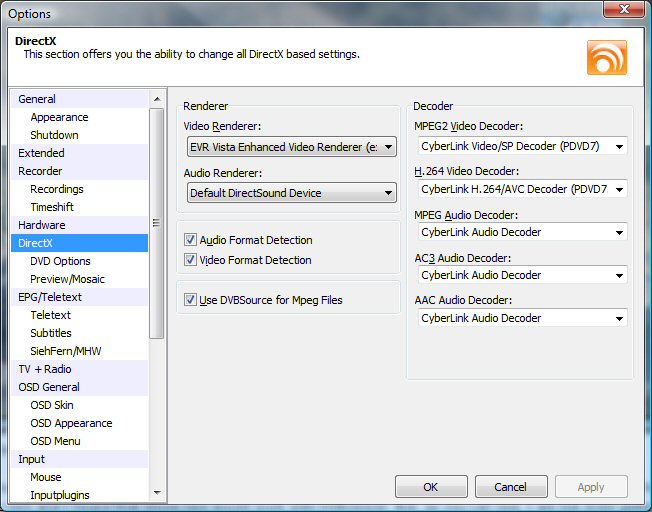
Task: Open the Audio Renderer dropdown
Action: 292,193
